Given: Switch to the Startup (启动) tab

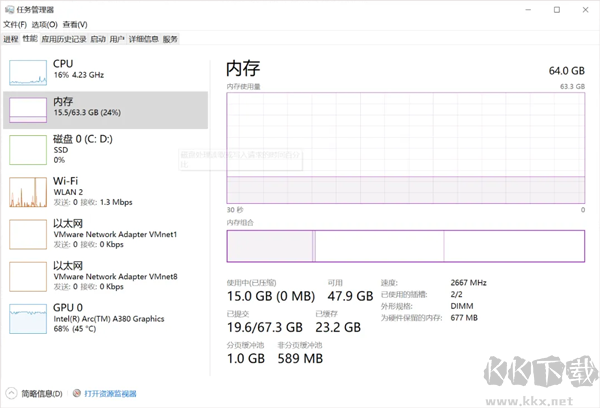Looking at the screenshot, I should pos(98,39).
